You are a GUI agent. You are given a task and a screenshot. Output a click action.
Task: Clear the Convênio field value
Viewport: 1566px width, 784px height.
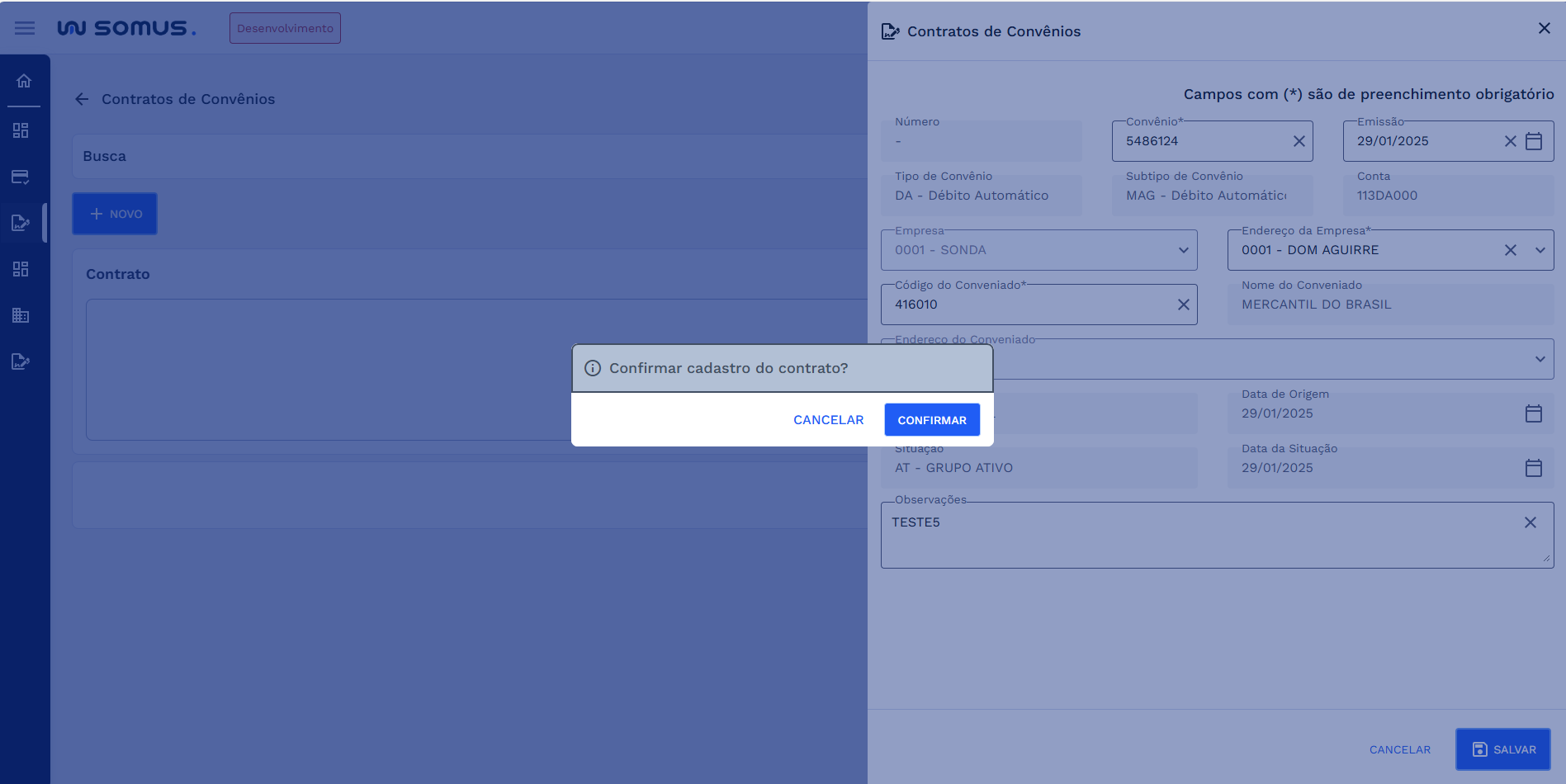1299,141
